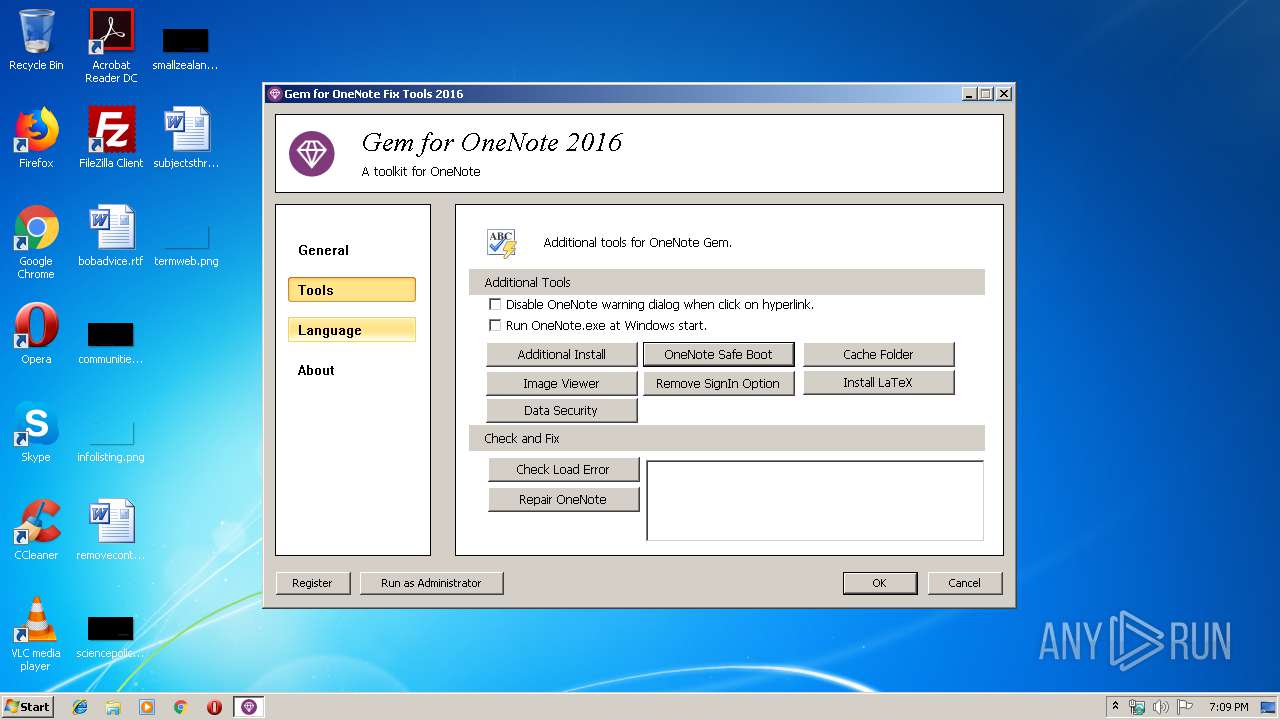Open the Language section
This screenshot has height=720, width=1280.
coord(351,330)
